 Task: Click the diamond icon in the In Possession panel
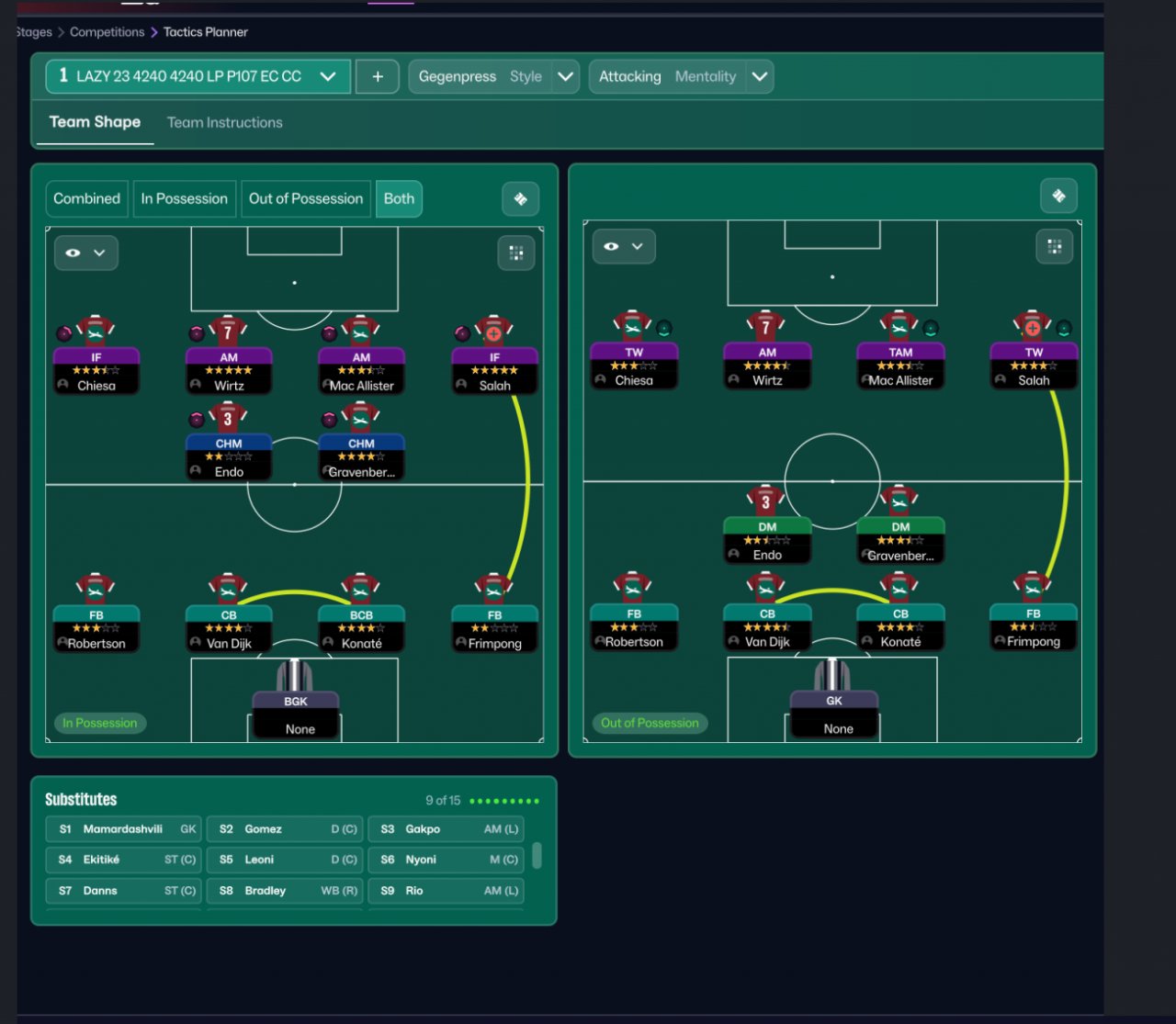[520, 199]
